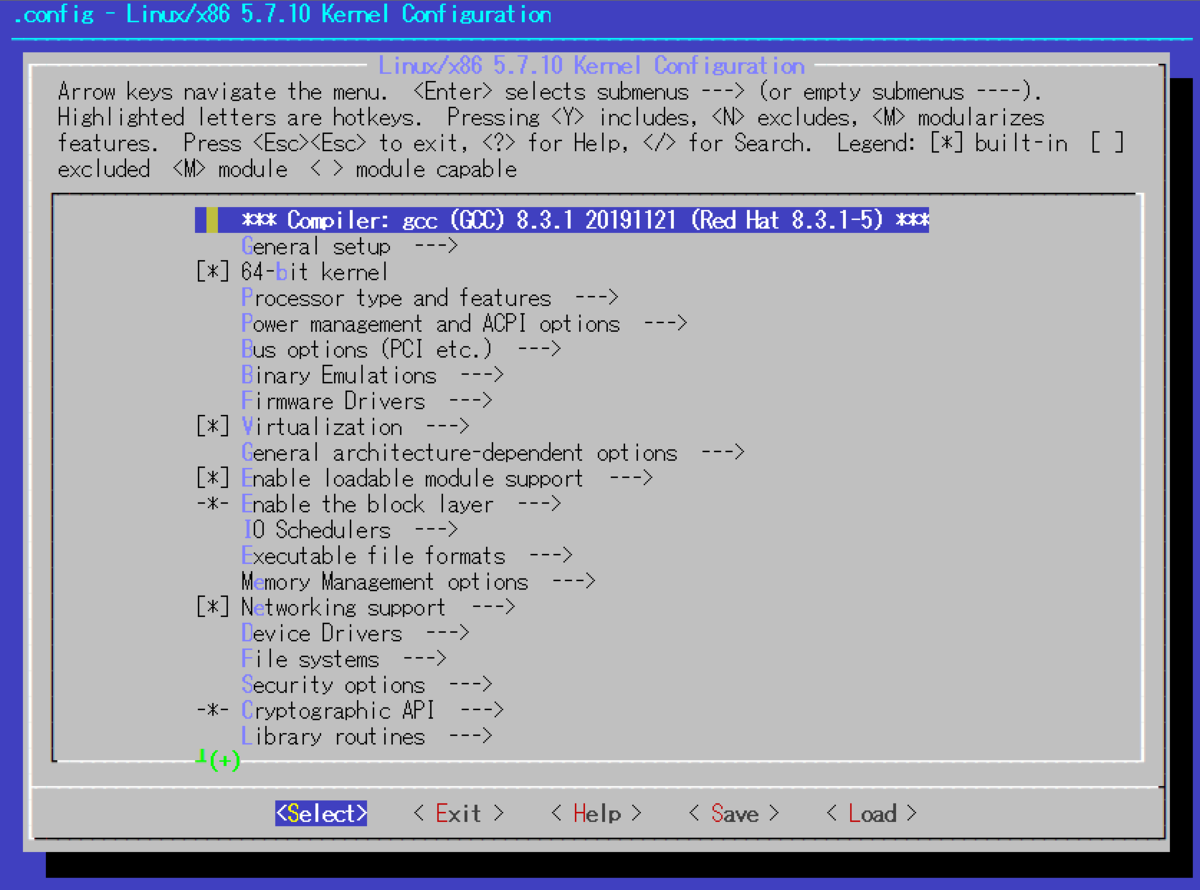Expand Enable loadable module support arrow
Viewport: 1200px width, 890px height.
(631, 479)
